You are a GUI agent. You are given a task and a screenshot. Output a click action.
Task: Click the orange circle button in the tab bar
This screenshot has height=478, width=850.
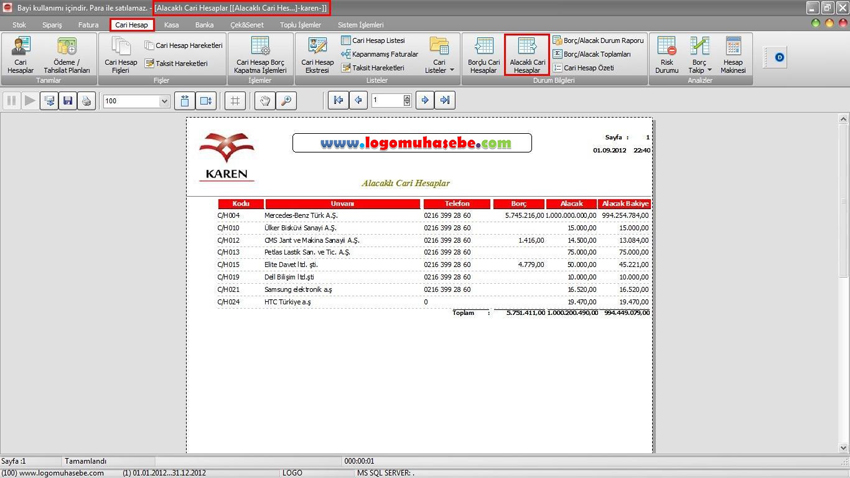tap(829, 23)
